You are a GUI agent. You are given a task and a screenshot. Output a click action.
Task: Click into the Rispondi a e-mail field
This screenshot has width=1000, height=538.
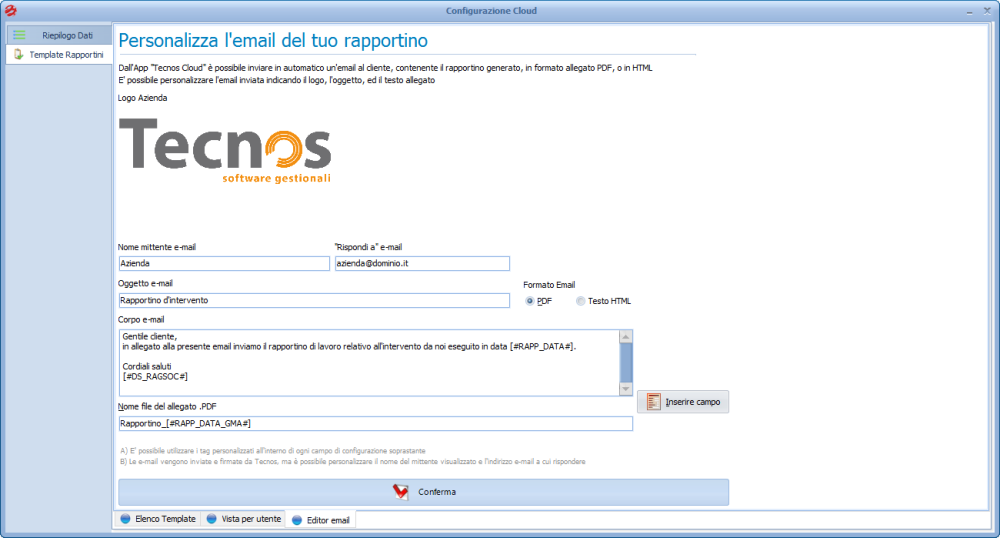point(422,263)
